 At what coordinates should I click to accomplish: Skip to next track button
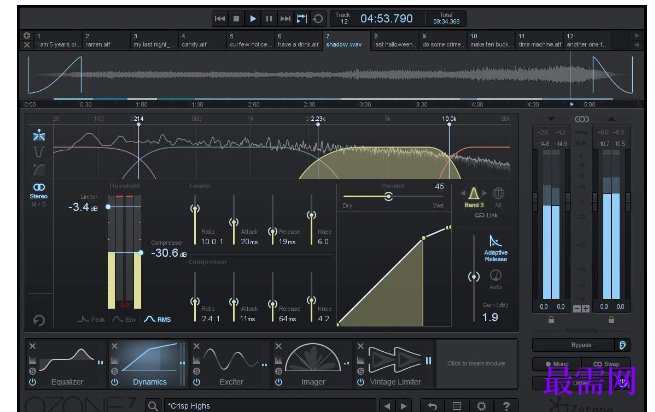(x=286, y=19)
